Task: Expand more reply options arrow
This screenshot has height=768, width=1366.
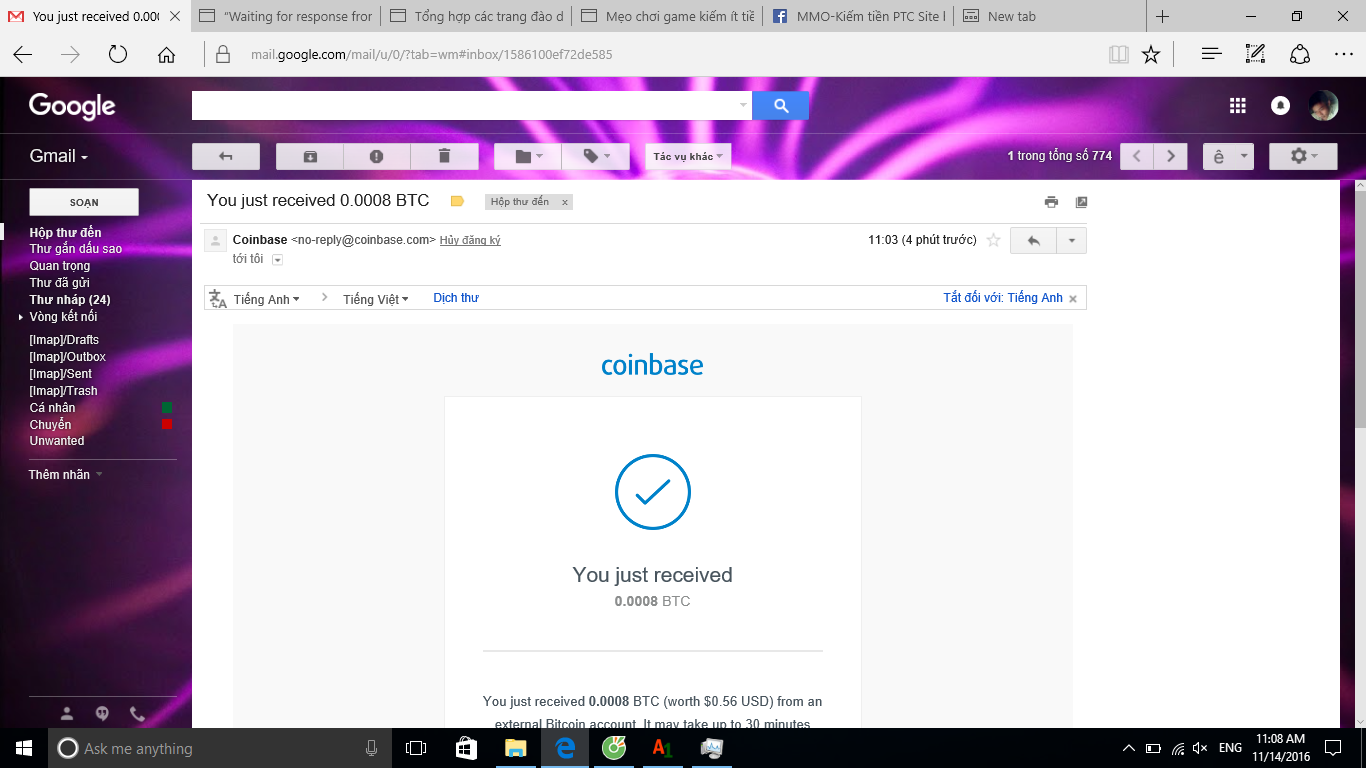Action: (x=1071, y=241)
